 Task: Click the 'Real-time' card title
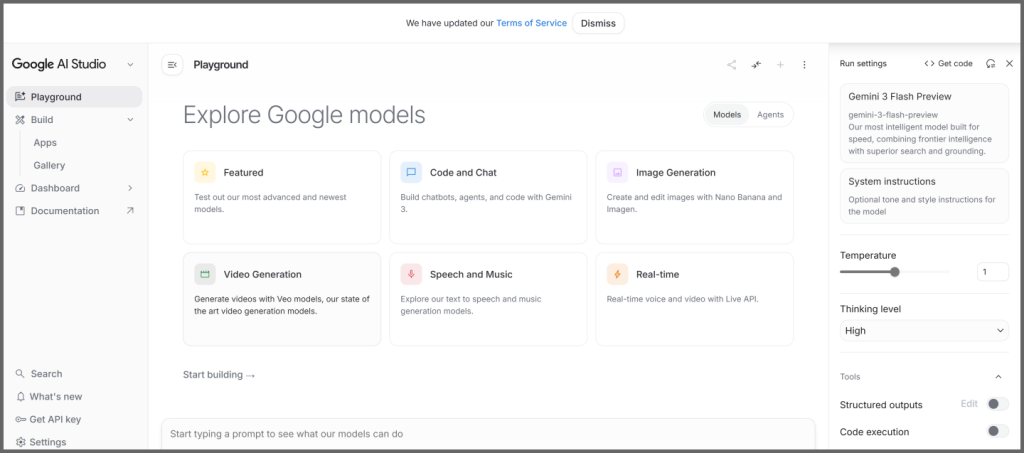[658, 274]
